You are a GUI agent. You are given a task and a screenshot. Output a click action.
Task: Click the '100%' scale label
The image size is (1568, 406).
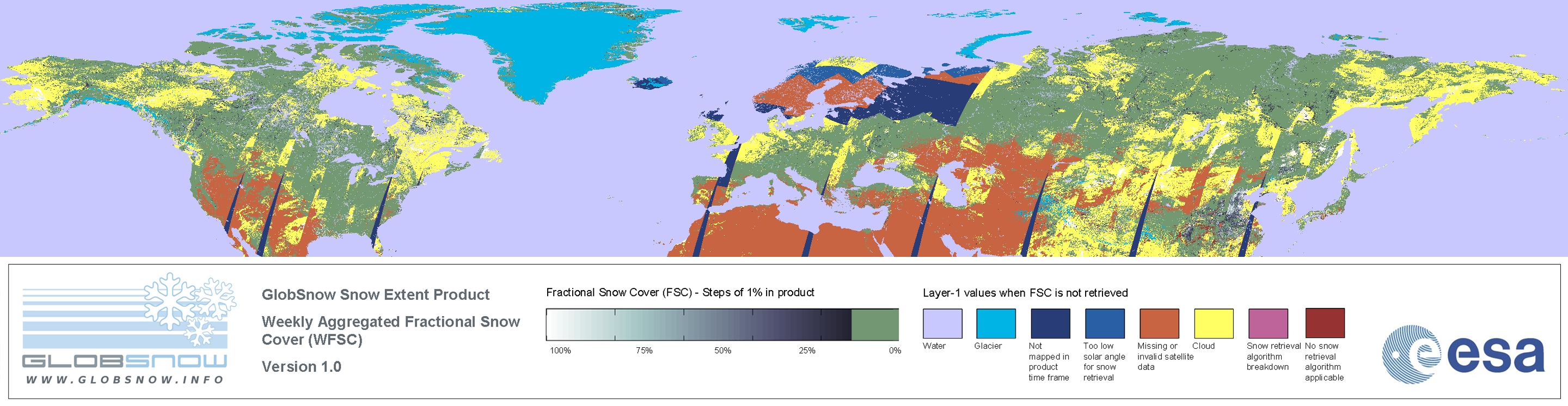coord(561,350)
